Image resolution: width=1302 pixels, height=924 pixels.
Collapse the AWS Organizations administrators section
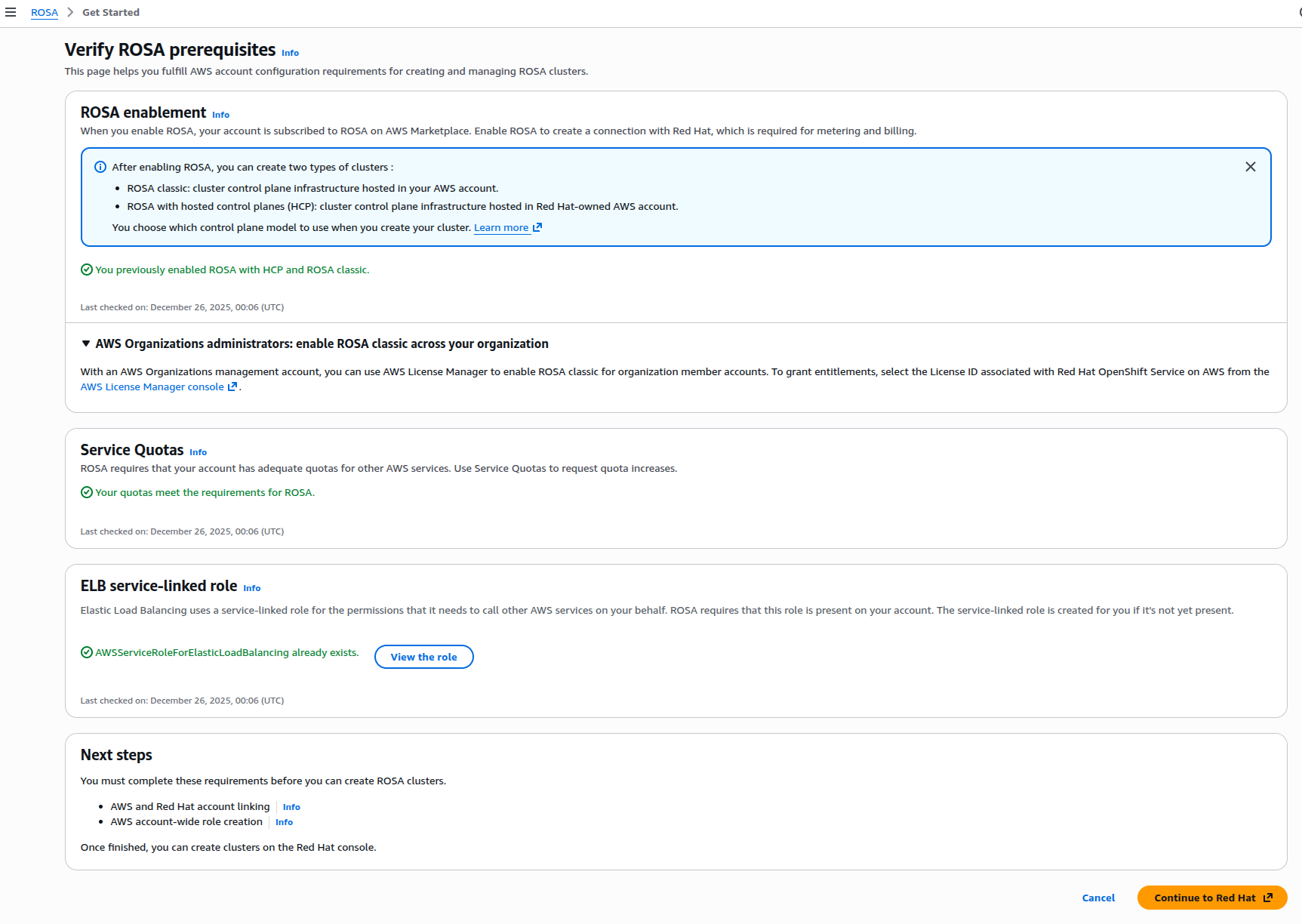point(86,343)
